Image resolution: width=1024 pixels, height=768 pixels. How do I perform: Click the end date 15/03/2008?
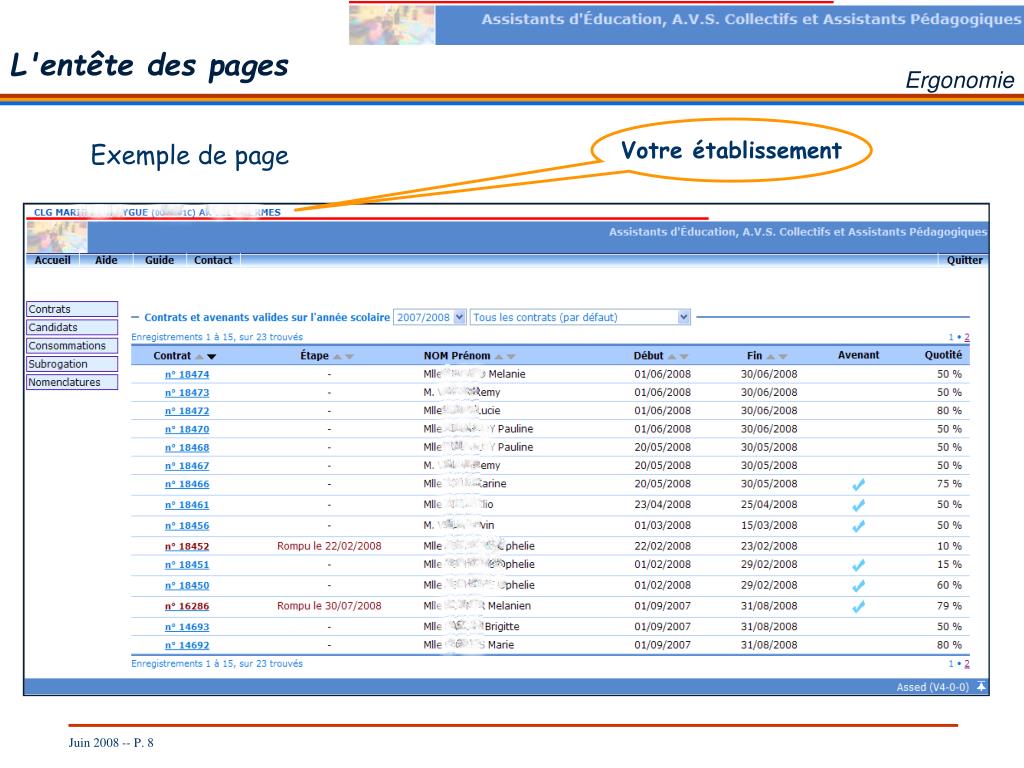pyautogui.click(x=769, y=526)
